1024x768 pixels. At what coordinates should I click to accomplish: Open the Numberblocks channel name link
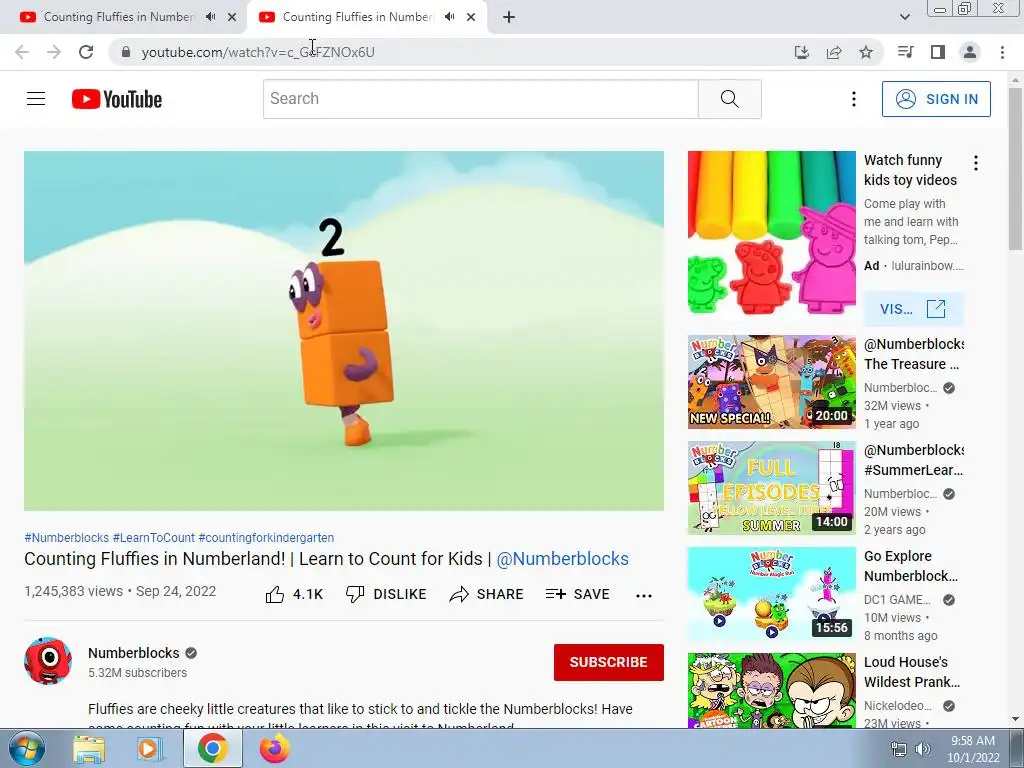tap(134, 653)
